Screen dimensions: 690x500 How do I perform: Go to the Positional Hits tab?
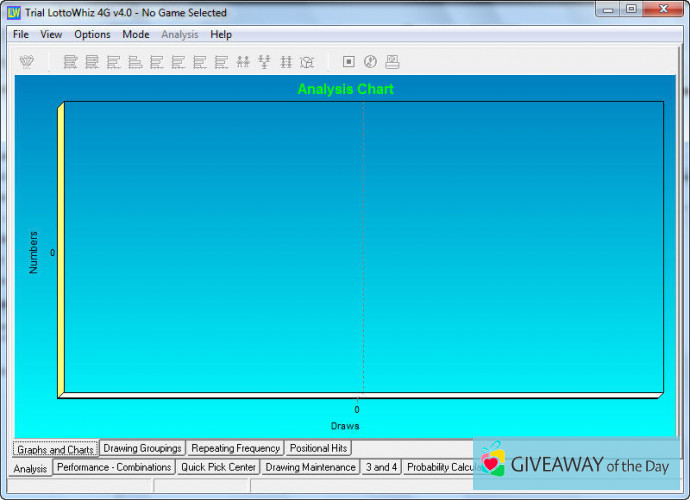[318, 449]
